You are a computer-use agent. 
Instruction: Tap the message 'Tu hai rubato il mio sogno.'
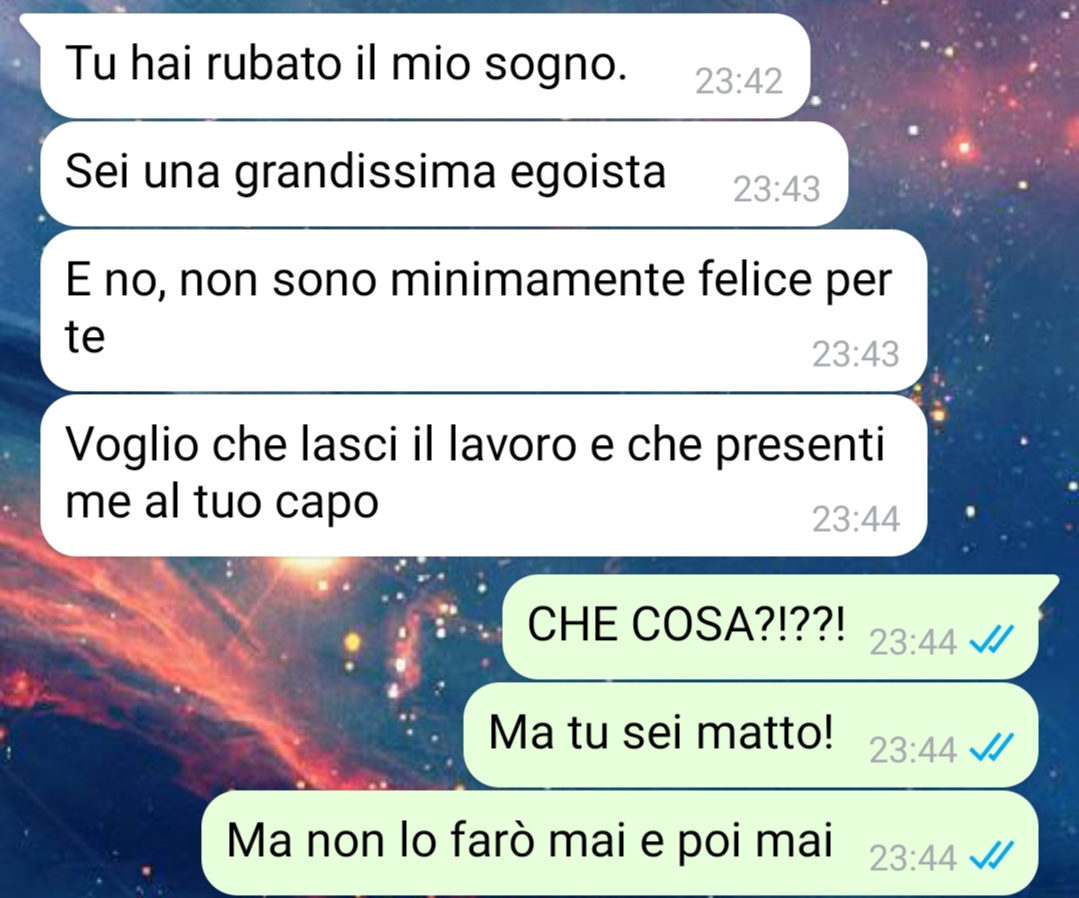pyautogui.click(x=423, y=65)
